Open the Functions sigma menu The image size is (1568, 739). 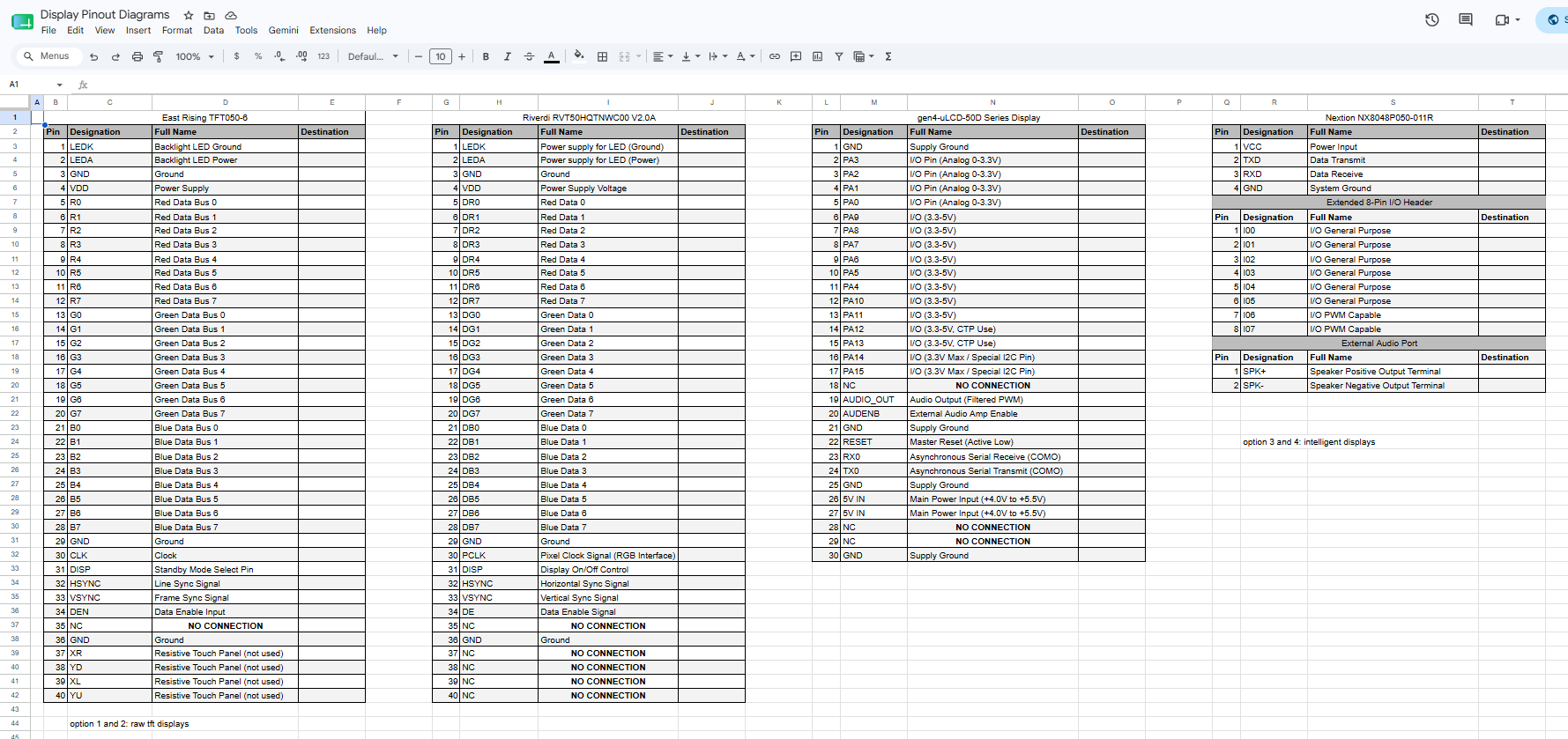pos(888,56)
